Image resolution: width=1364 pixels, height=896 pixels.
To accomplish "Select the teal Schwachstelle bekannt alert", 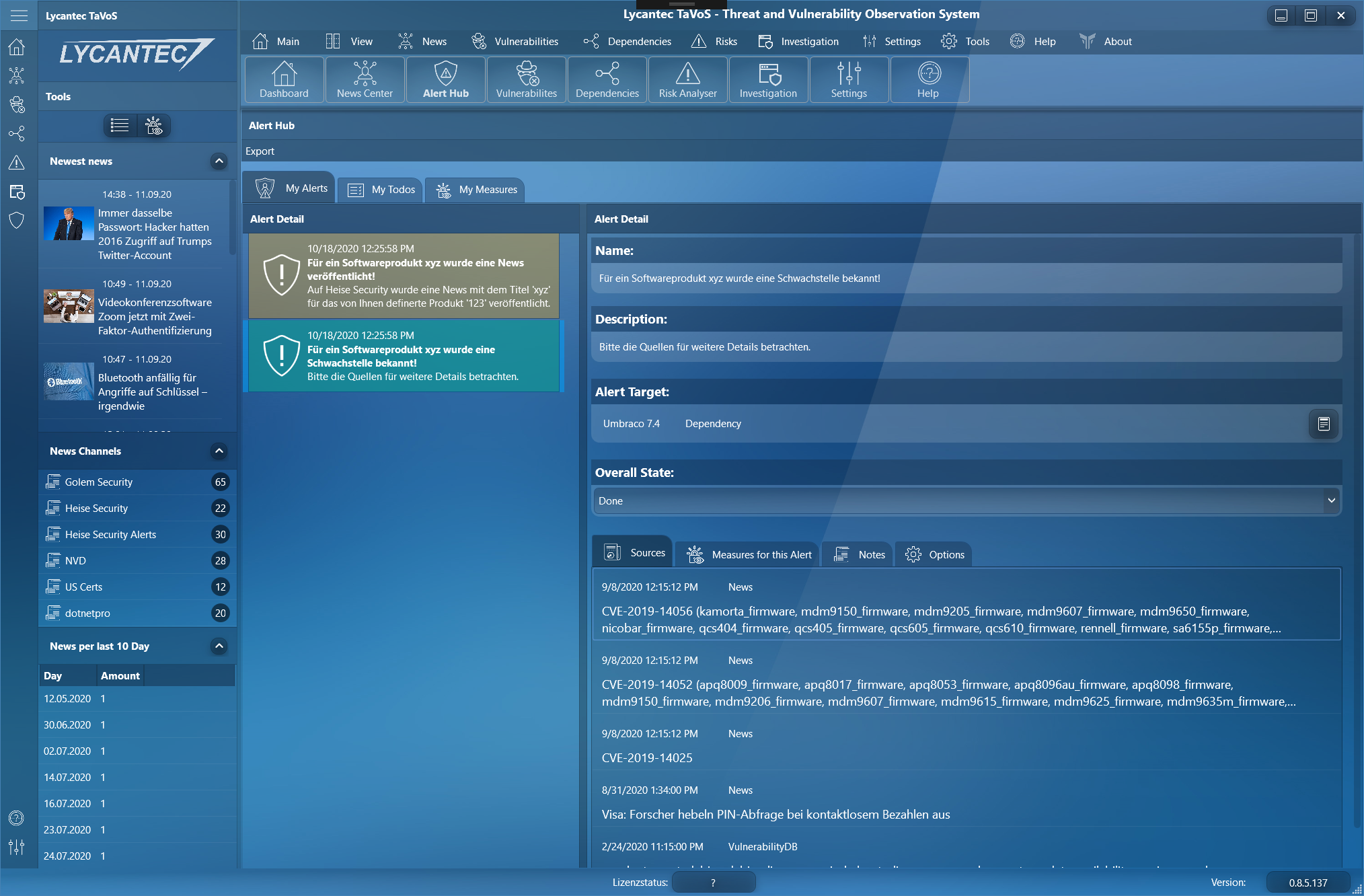I will click(404, 356).
